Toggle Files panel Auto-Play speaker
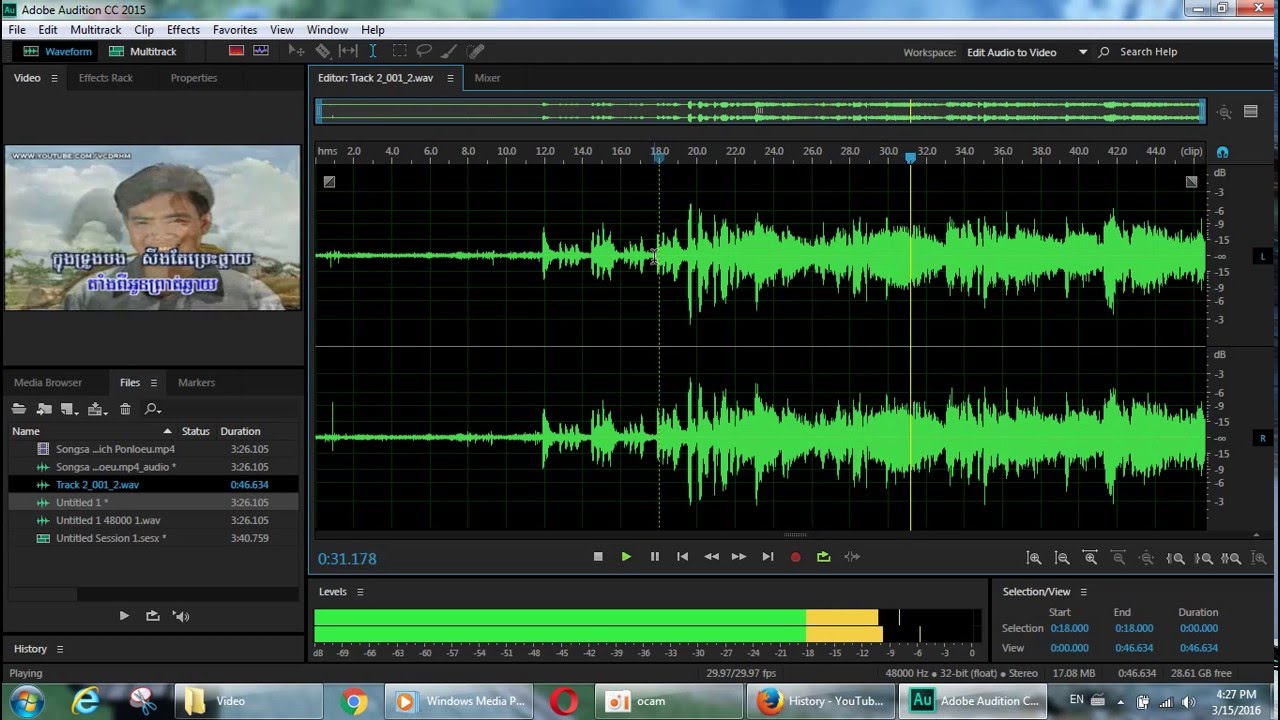The height and width of the screenshot is (720, 1280). tap(181, 616)
